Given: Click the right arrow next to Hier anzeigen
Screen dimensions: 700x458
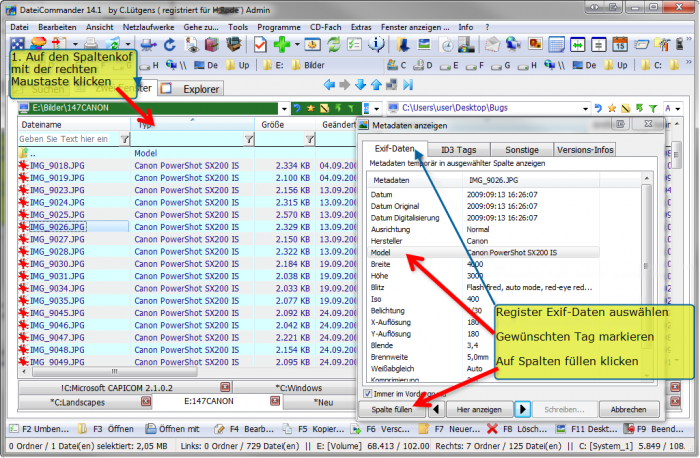Looking at the screenshot, I should 522,409.
